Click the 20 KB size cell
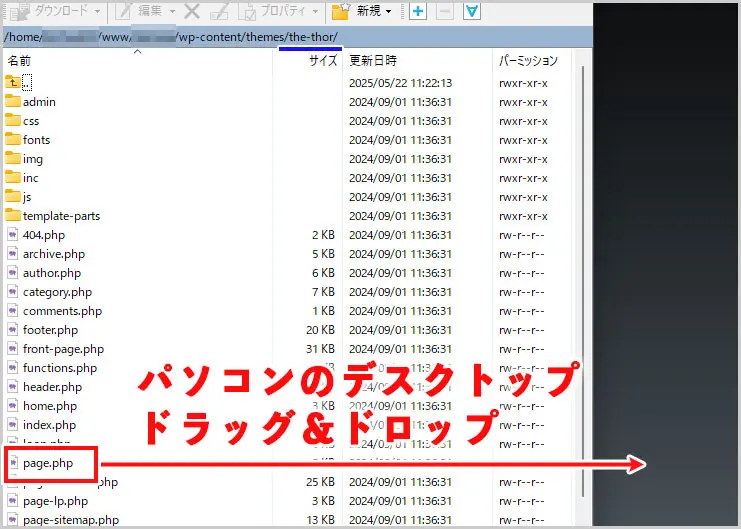The width and height of the screenshot is (741, 529). [x=320, y=330]
